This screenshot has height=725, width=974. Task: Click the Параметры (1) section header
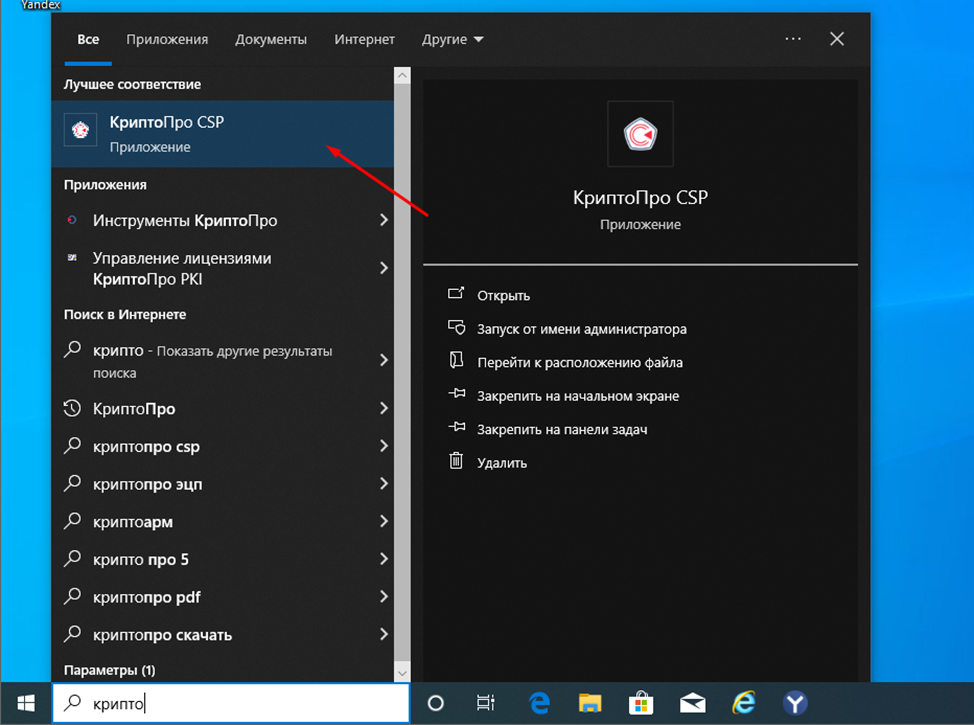(x=110, y=670)
